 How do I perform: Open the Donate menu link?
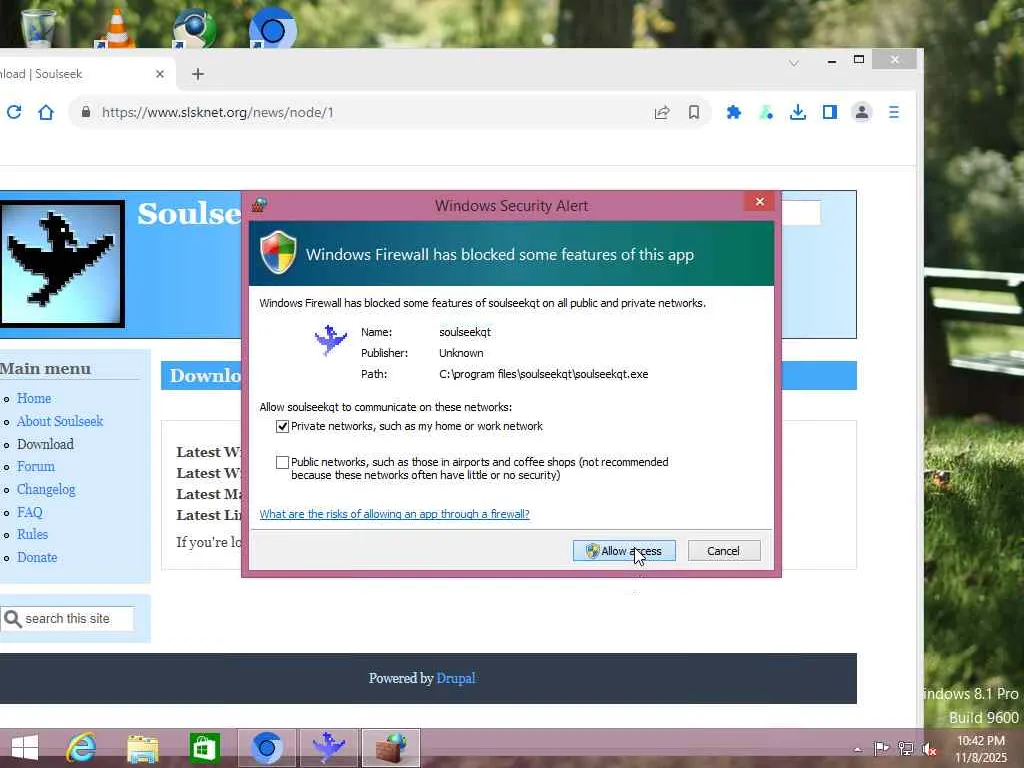click(37, 557)
